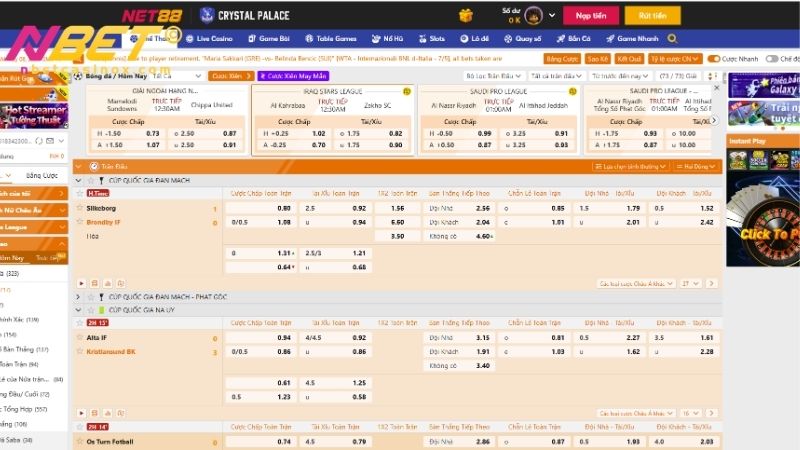Image resolution: width=800 pixels, height=450 pixels.
Task: Click the user avatar icon
Action: tap(533, 16)
